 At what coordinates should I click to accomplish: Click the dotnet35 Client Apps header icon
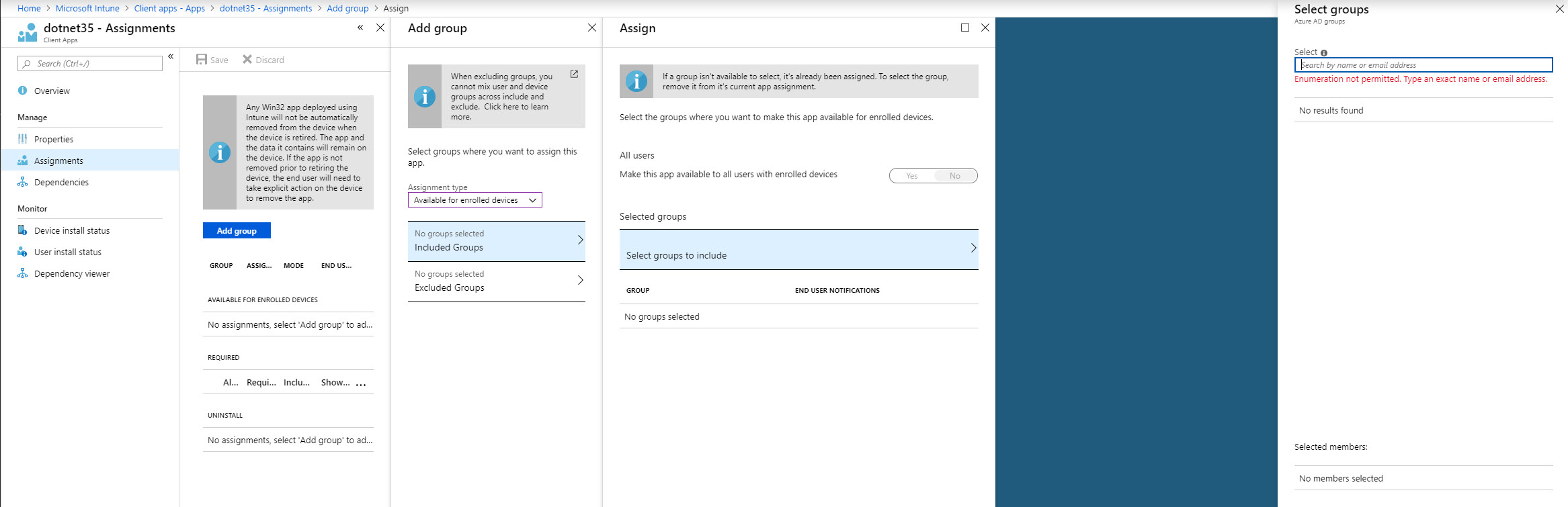[28, 32]
